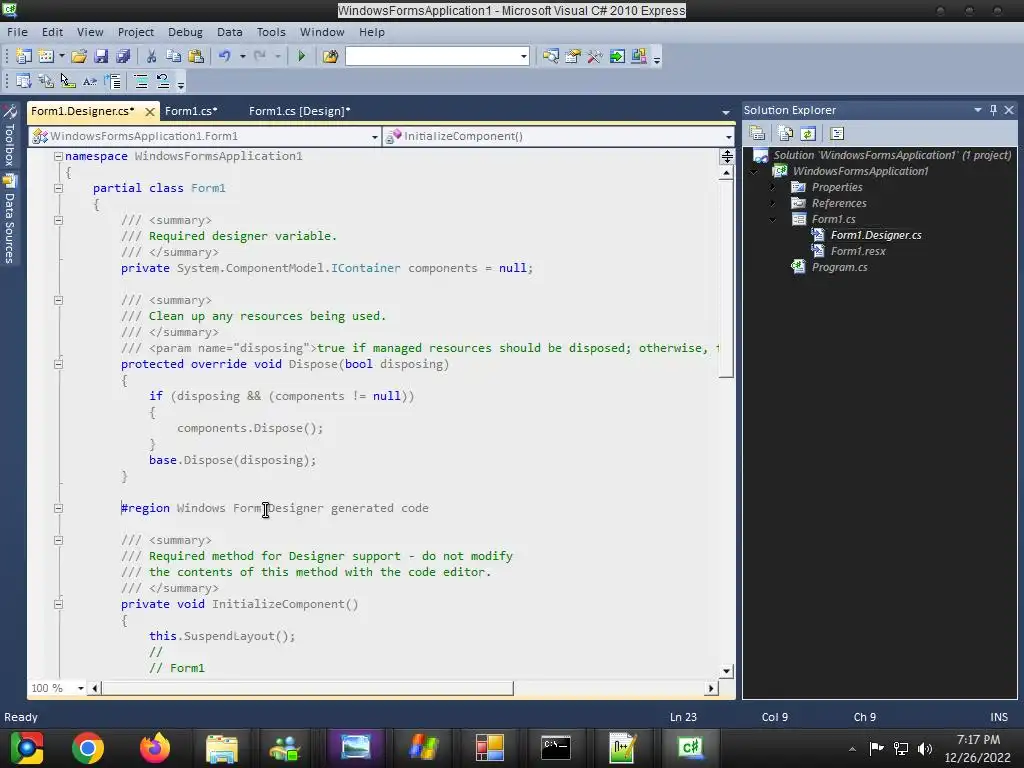1024x768 pixels.
Task: Switch to the Form1.cs* tab
Action: pos(191,111)
